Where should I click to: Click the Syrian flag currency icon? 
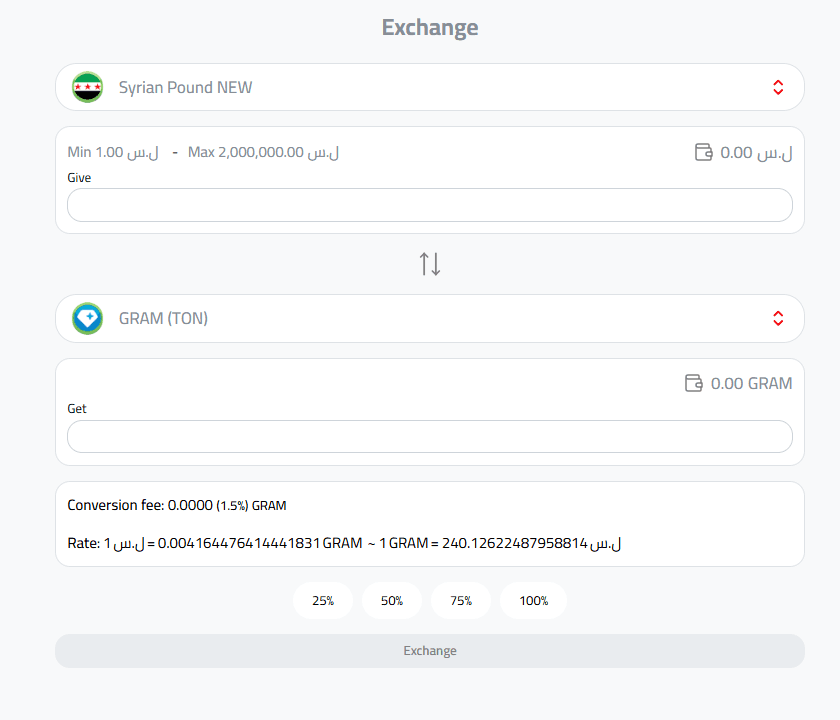click(x=87, y=87)
